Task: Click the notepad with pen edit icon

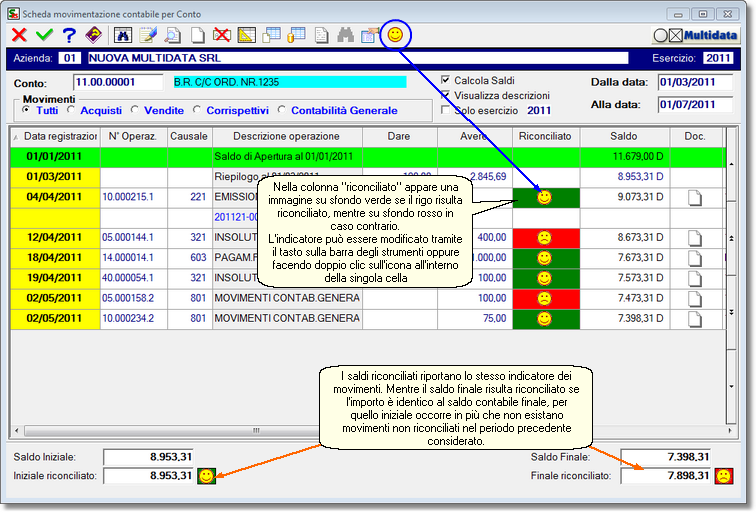Action: point(148,35)
